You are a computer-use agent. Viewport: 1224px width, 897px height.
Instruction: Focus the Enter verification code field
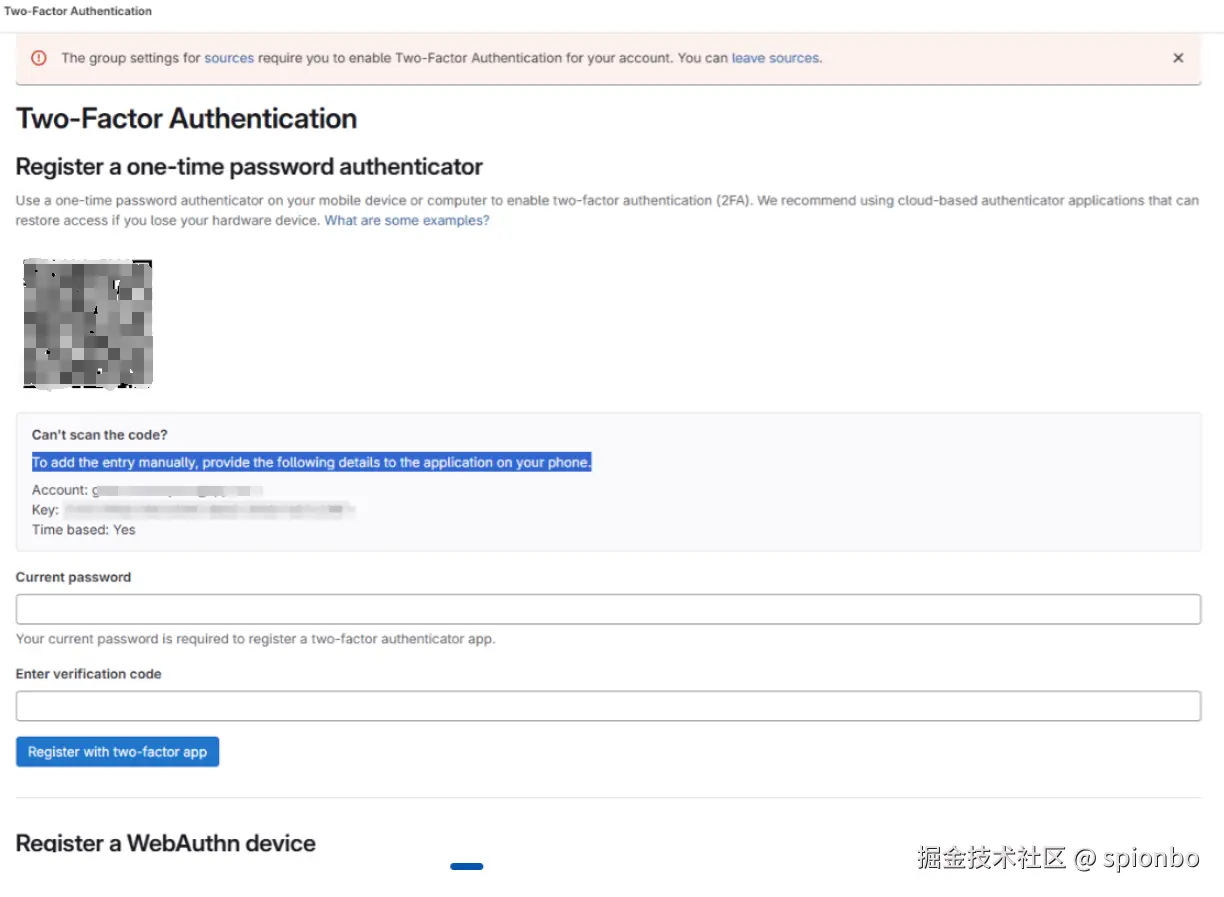coord(608,706)
